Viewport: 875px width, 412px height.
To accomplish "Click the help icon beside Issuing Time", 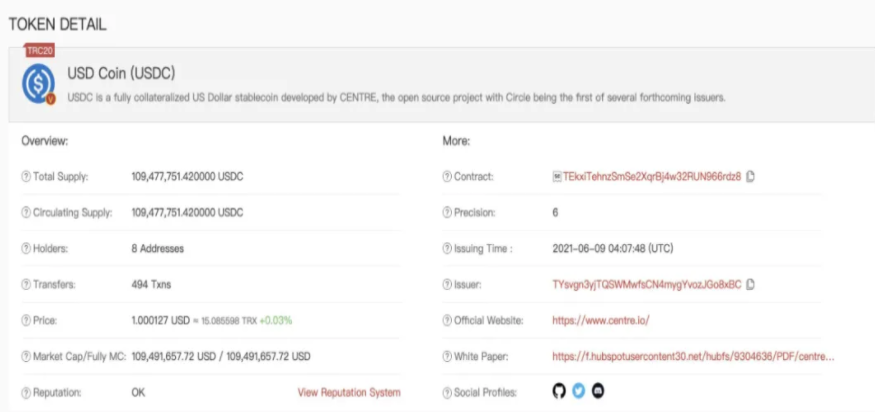I will pos(447,248).
